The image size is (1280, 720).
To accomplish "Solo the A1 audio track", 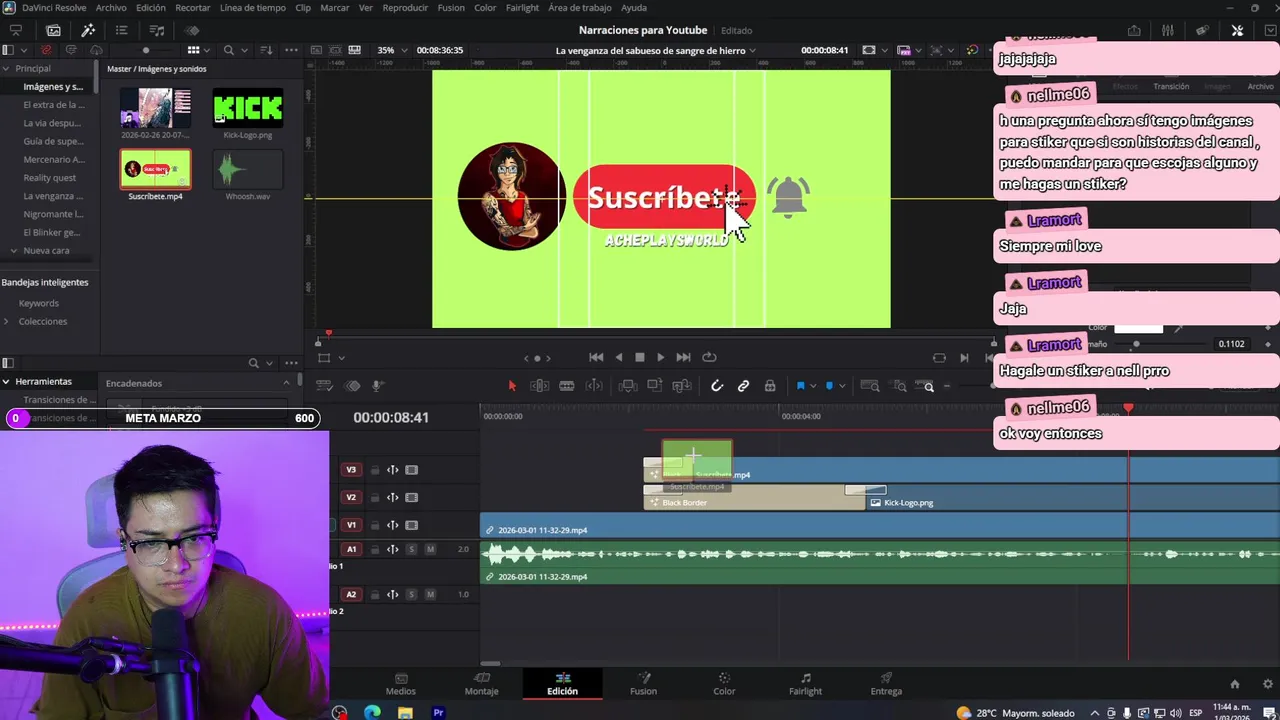I will pyautogui.click(x=411, y=549).
